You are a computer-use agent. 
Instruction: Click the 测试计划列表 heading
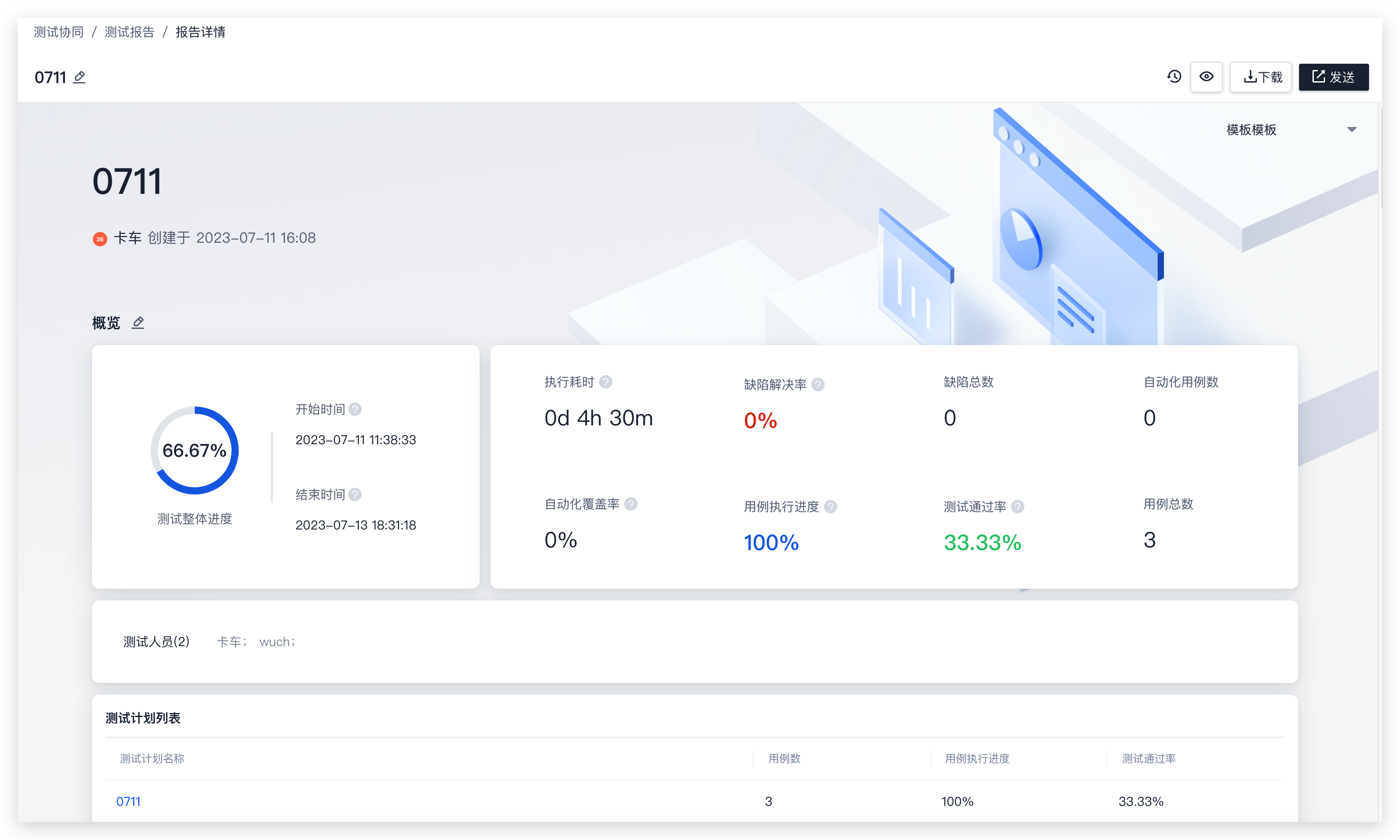(143, 718)
